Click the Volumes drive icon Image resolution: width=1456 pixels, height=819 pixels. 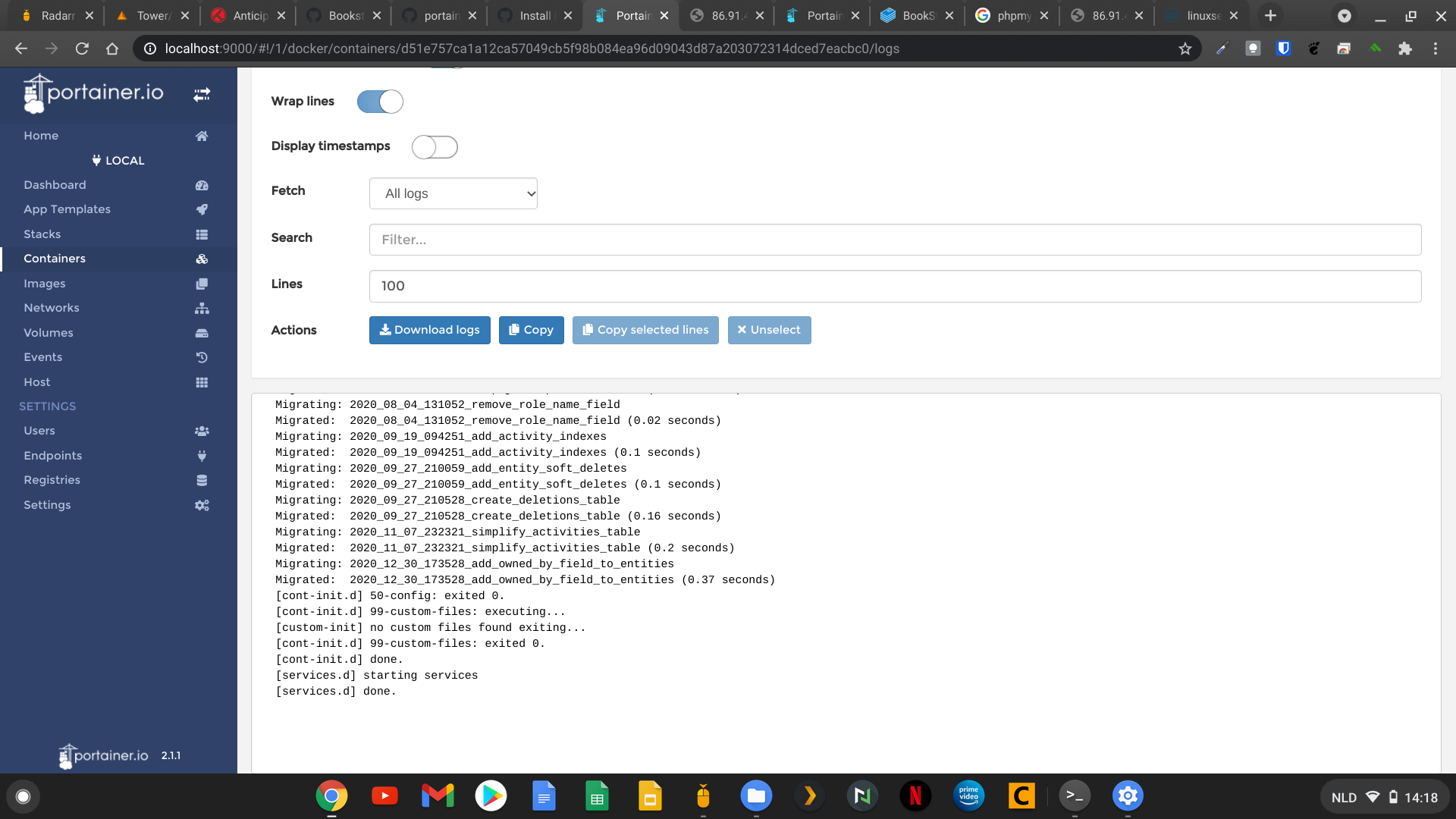[x=202, y=333]
